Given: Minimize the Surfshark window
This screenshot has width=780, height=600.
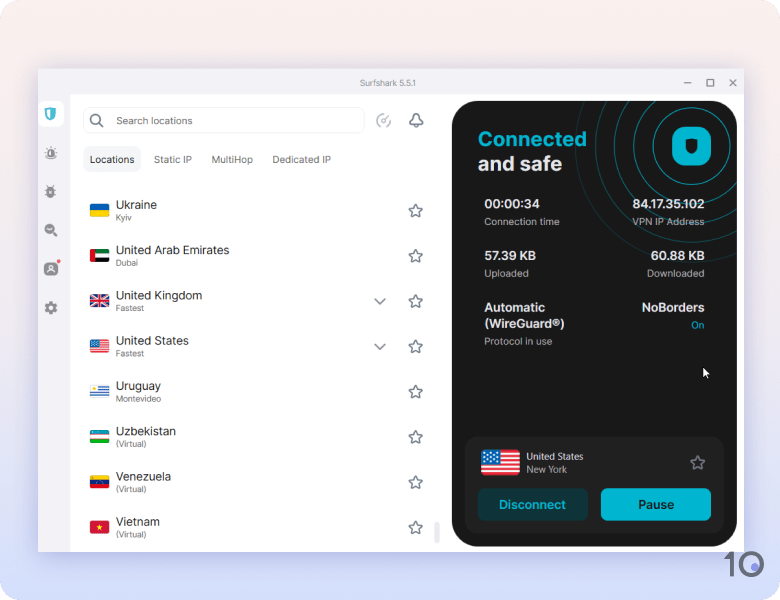Looking at the screenshot, I should coord(687,83).
